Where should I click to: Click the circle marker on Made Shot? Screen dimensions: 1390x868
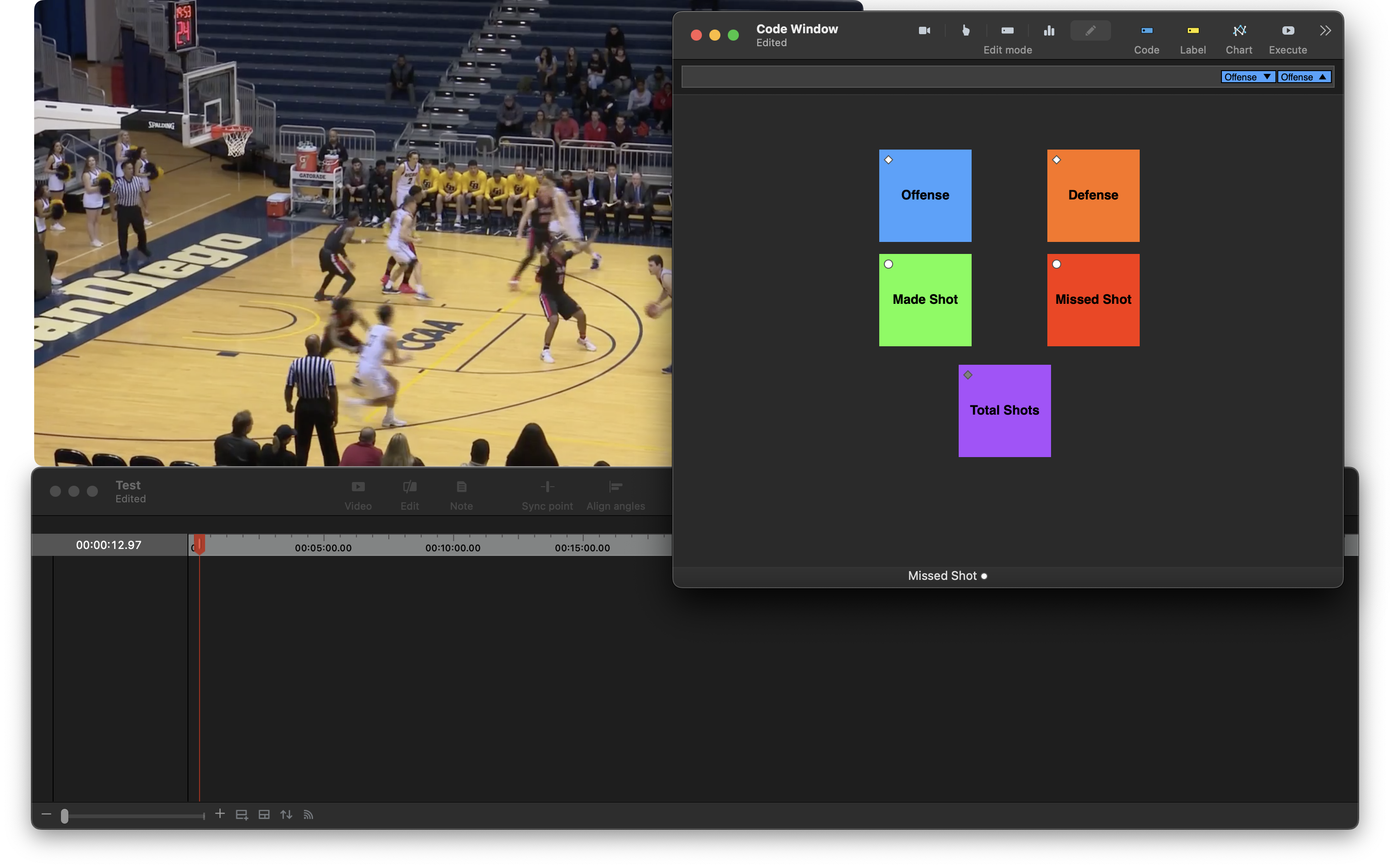(888, 264)
